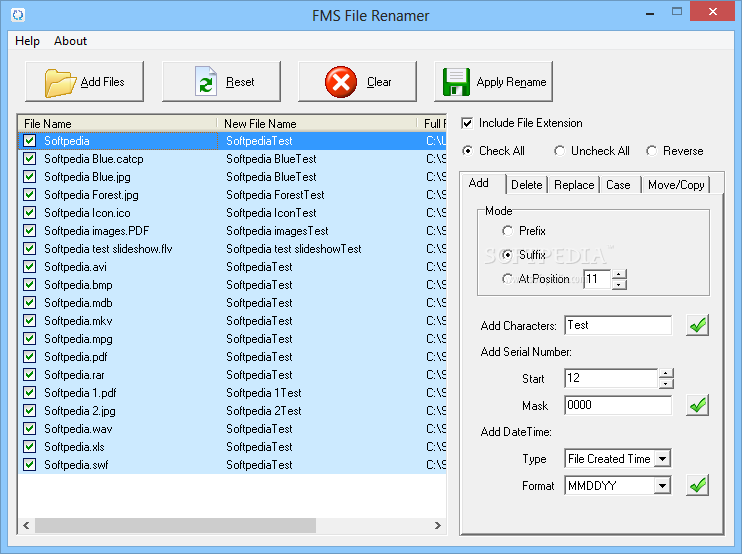Select the Softpedia 2.jpg file row
Image resolution: width=742 pixels, height=554 pixels.
[x=232, y=410]
